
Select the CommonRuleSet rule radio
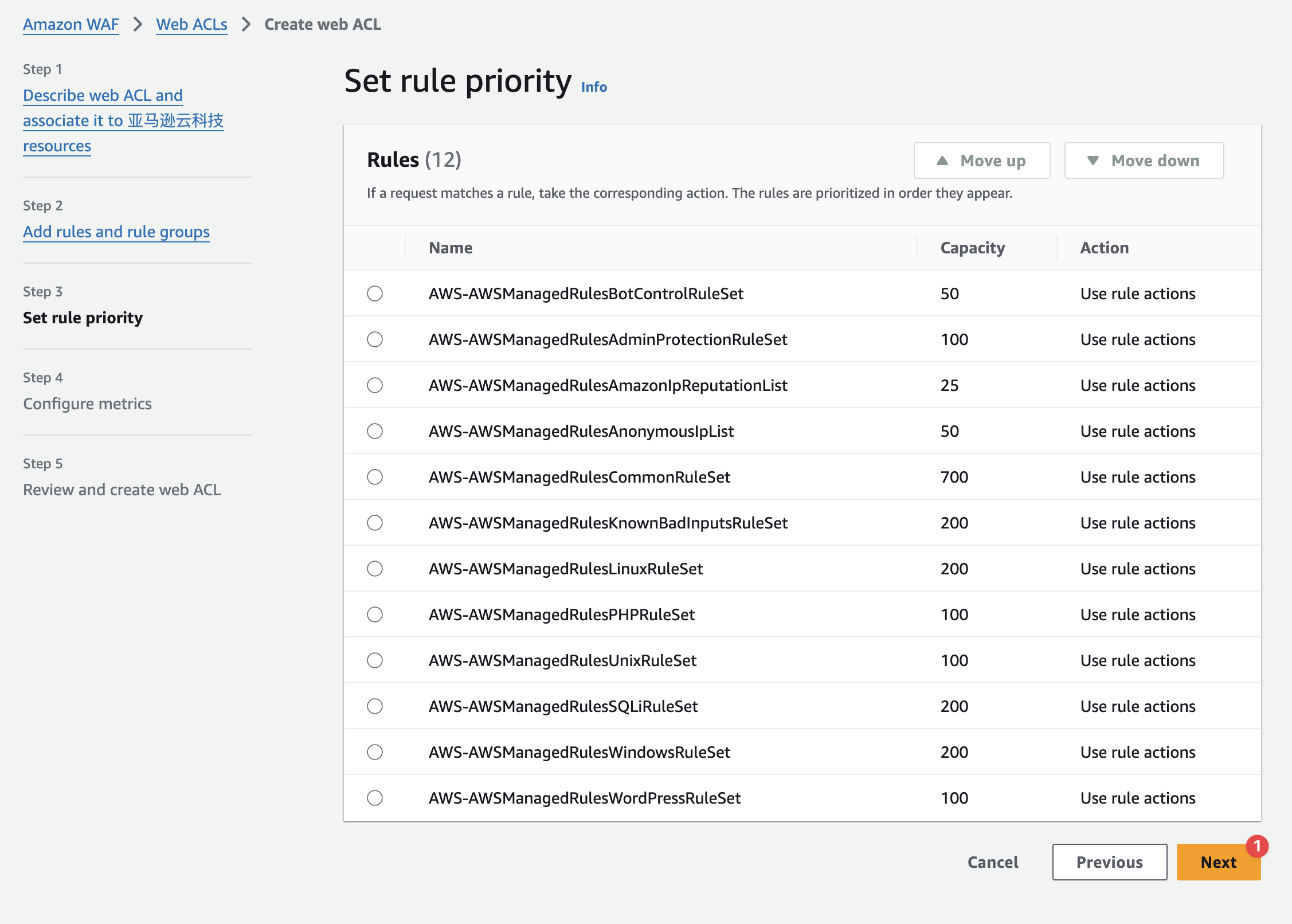375,477
